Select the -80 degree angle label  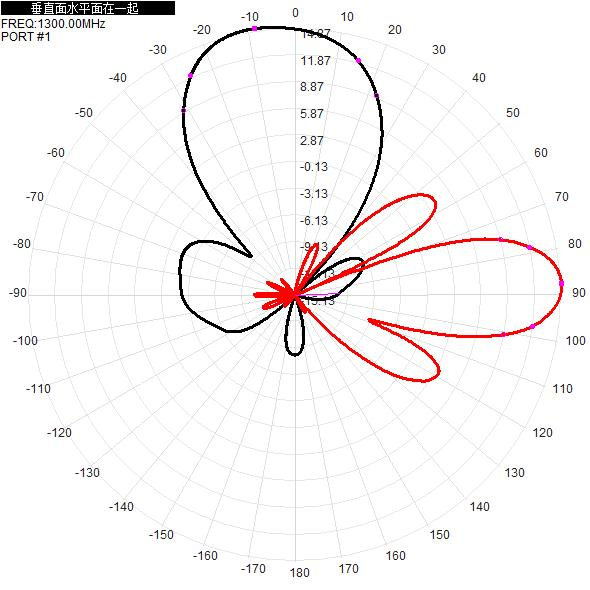[21, 244]
